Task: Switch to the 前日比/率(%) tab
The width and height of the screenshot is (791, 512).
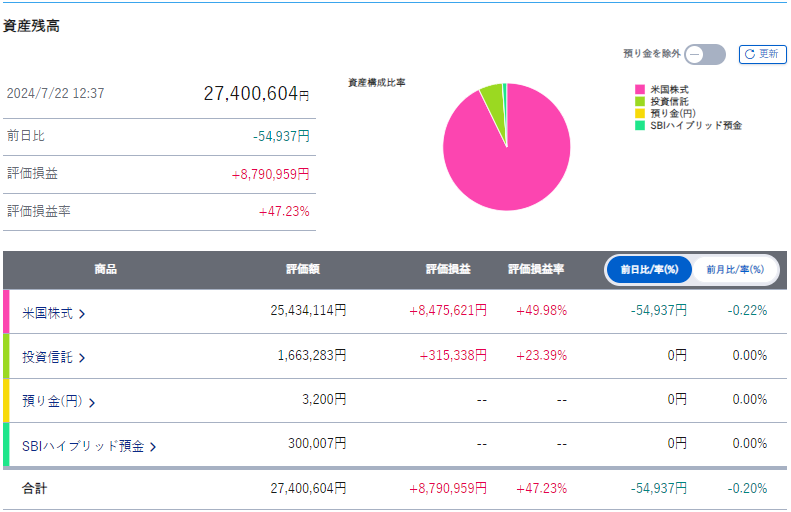Action: [x=649, y=270]
